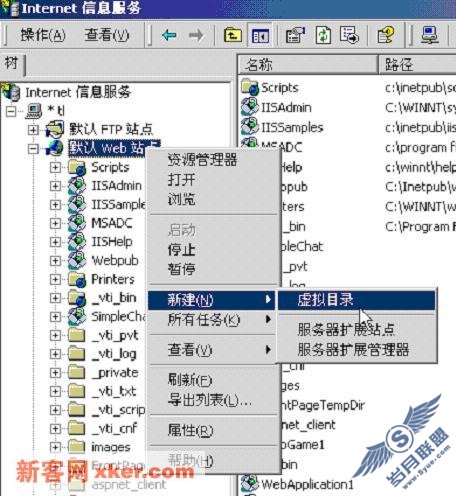Toggle the Show/Hide console tree icon
This screenshot has height=496, width=456.
click(260, 35)
